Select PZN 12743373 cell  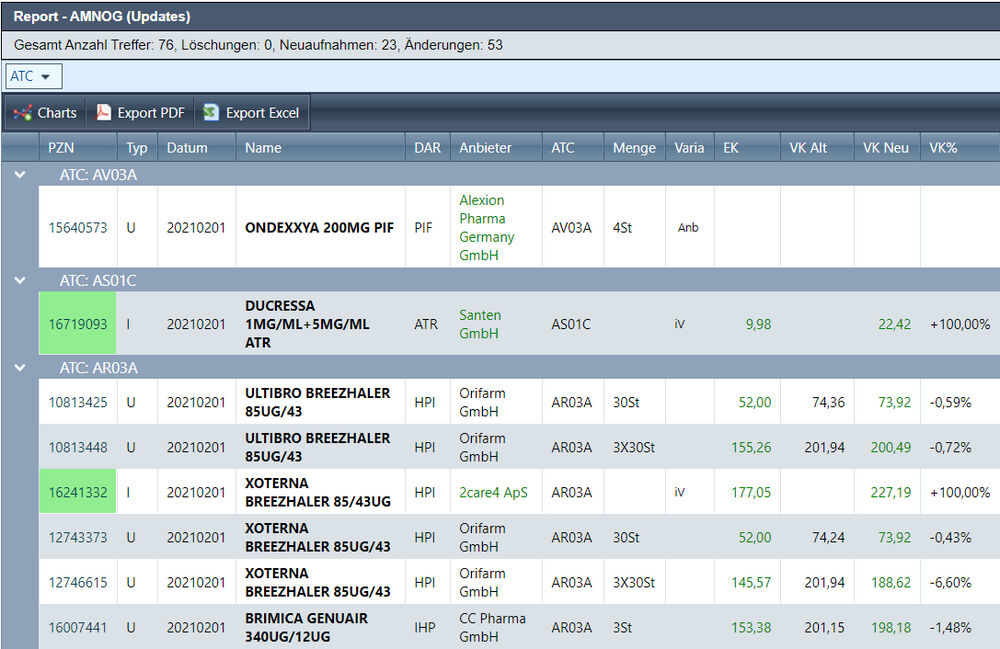click(78, 537)
